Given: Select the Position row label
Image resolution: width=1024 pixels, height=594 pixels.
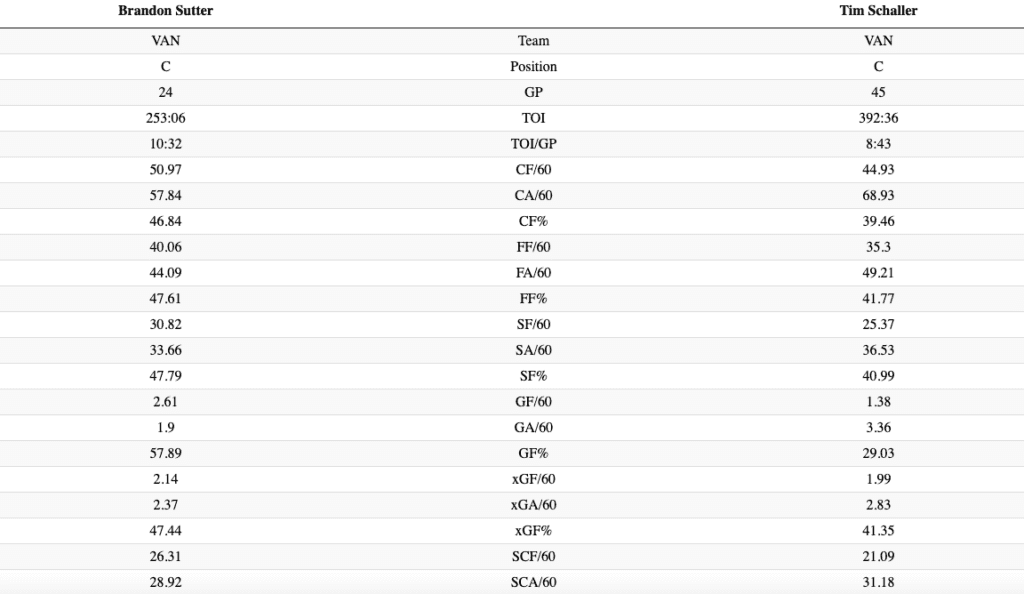Looking at the screenshot, I should click(x=533, y=67).
